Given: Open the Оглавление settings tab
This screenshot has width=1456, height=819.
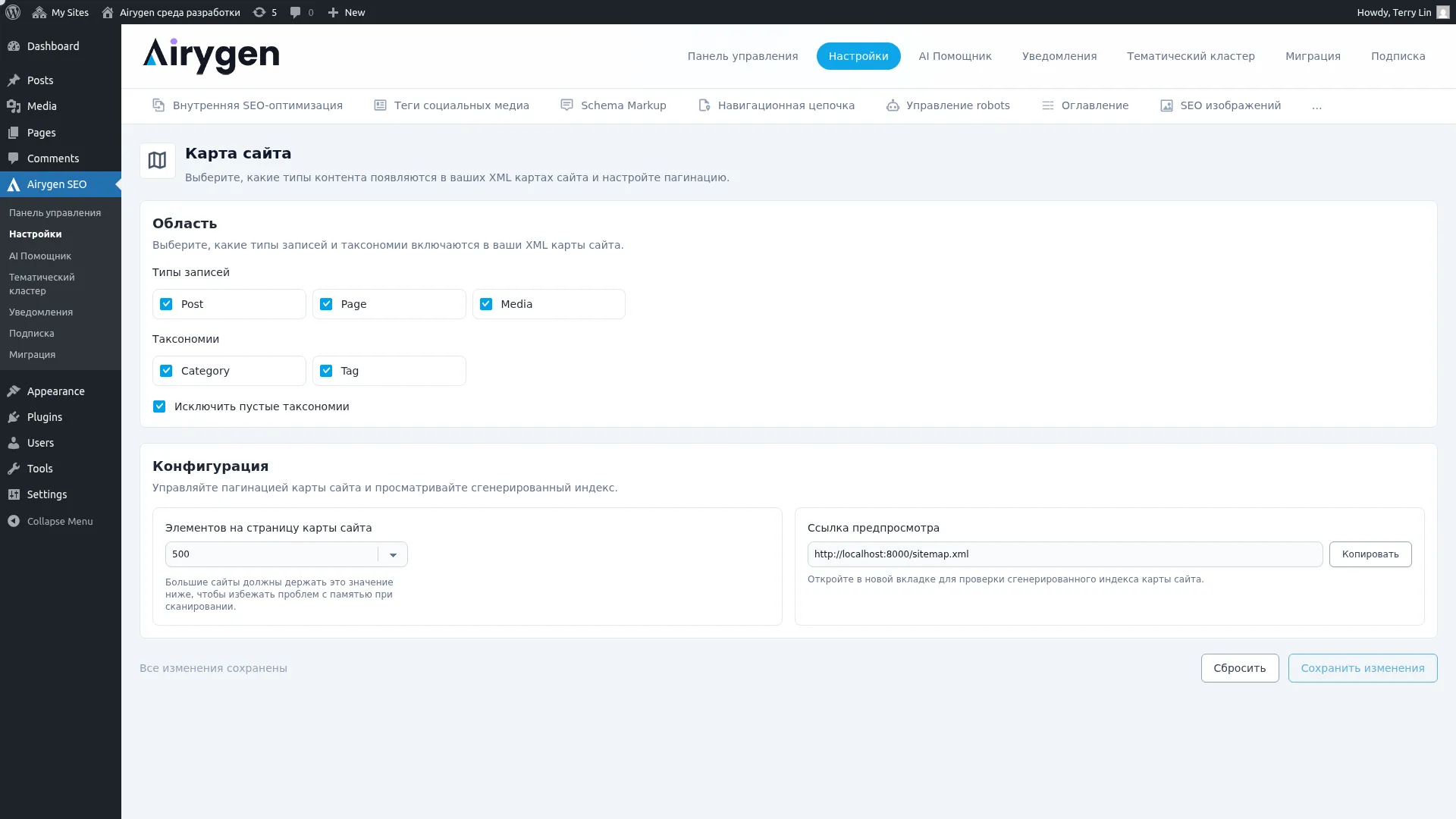Looking at the screenshot, I should pyautogui.click(x=1084, y=105).
